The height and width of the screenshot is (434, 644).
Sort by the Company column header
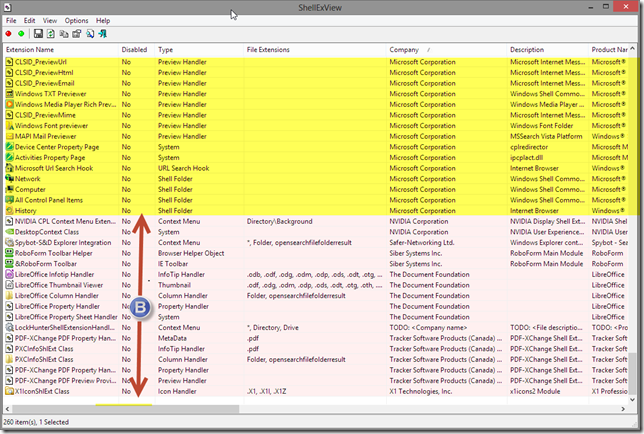point(447,50)
